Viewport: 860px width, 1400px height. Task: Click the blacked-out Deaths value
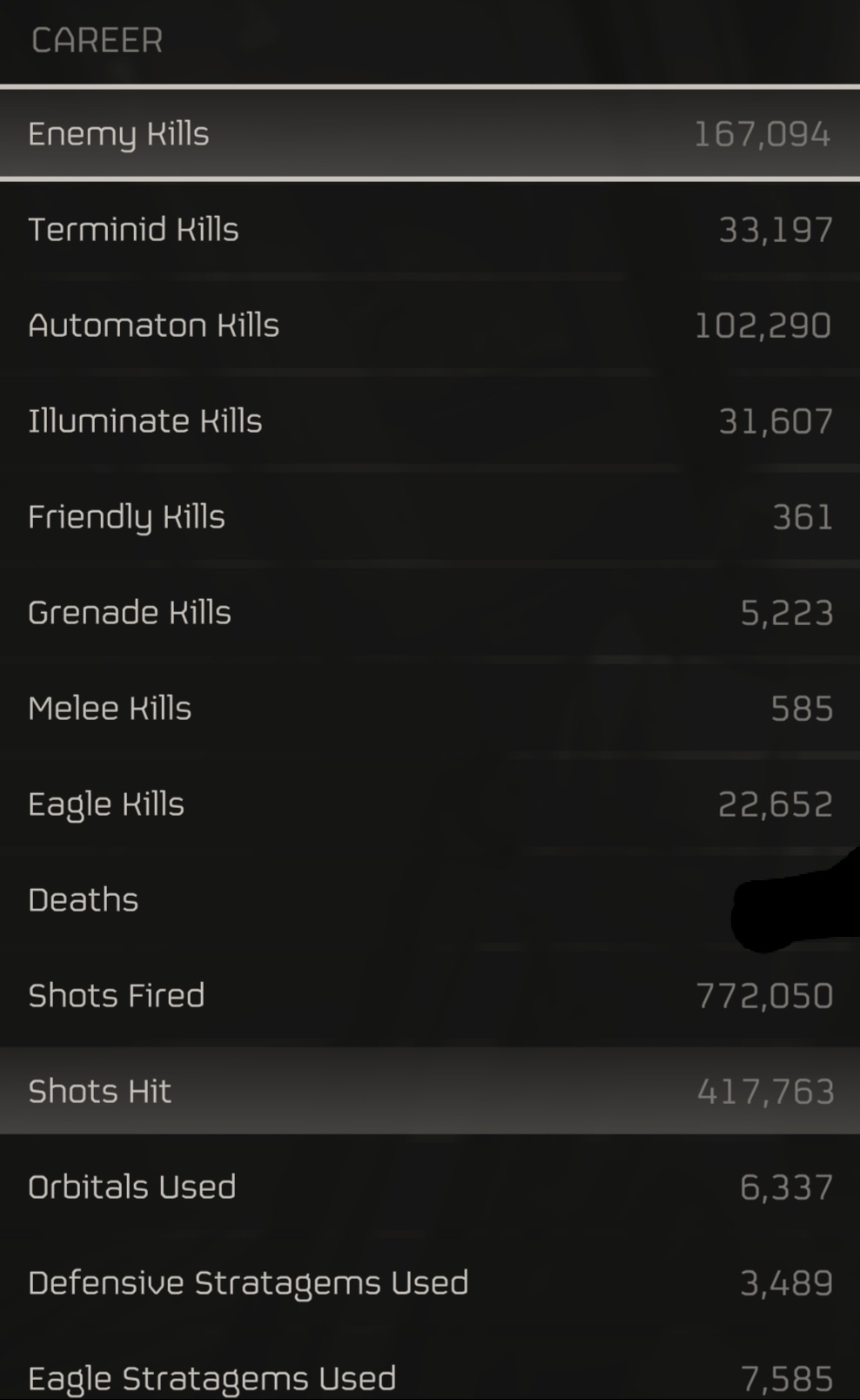[x=794, y=905]
